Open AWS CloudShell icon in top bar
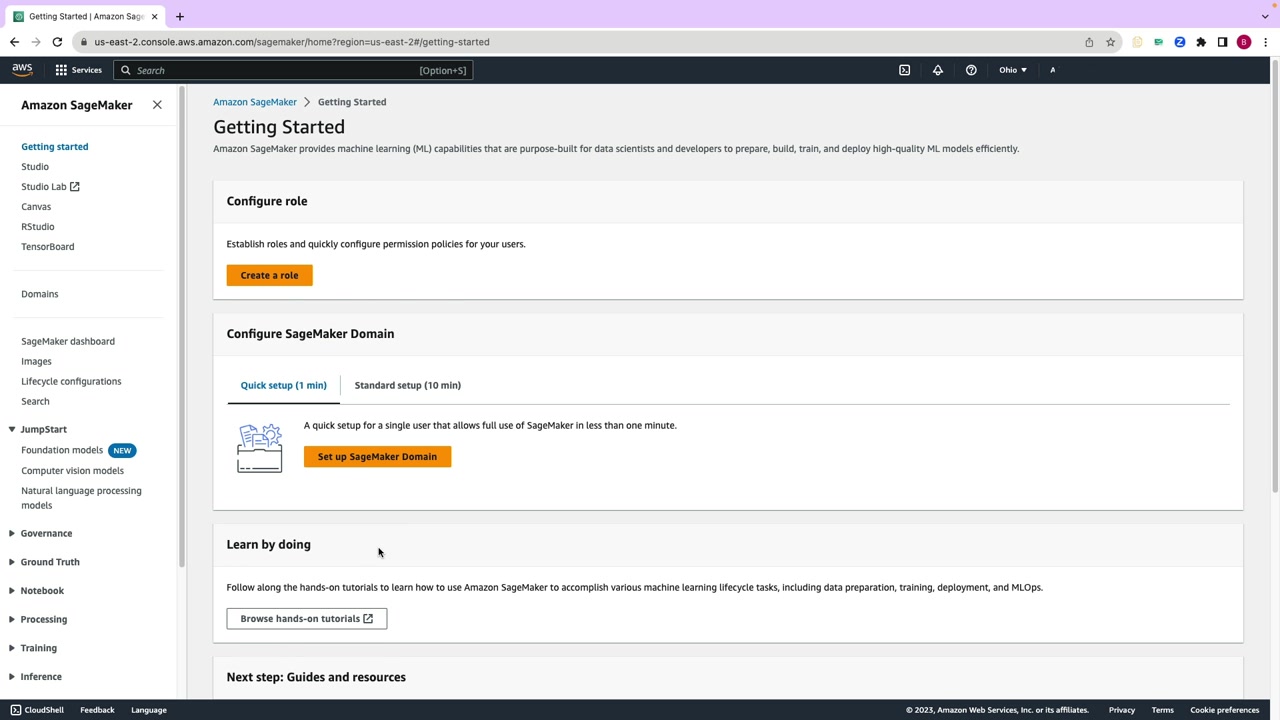The image size is (1280, 720). (x=904, y=70)
